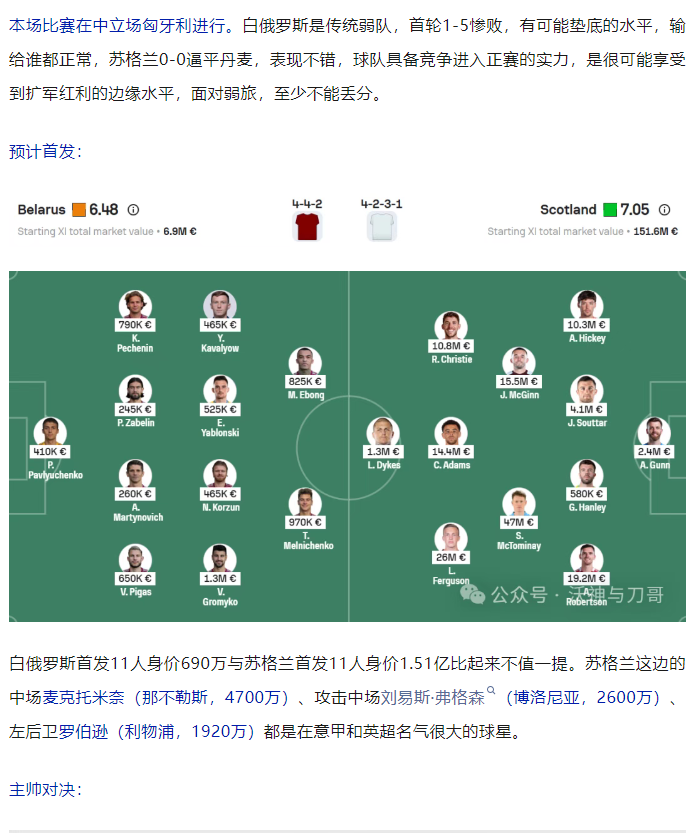Open goalkeeper A. Gunn's avatar

pyautogui.click(x=653, y=433)
